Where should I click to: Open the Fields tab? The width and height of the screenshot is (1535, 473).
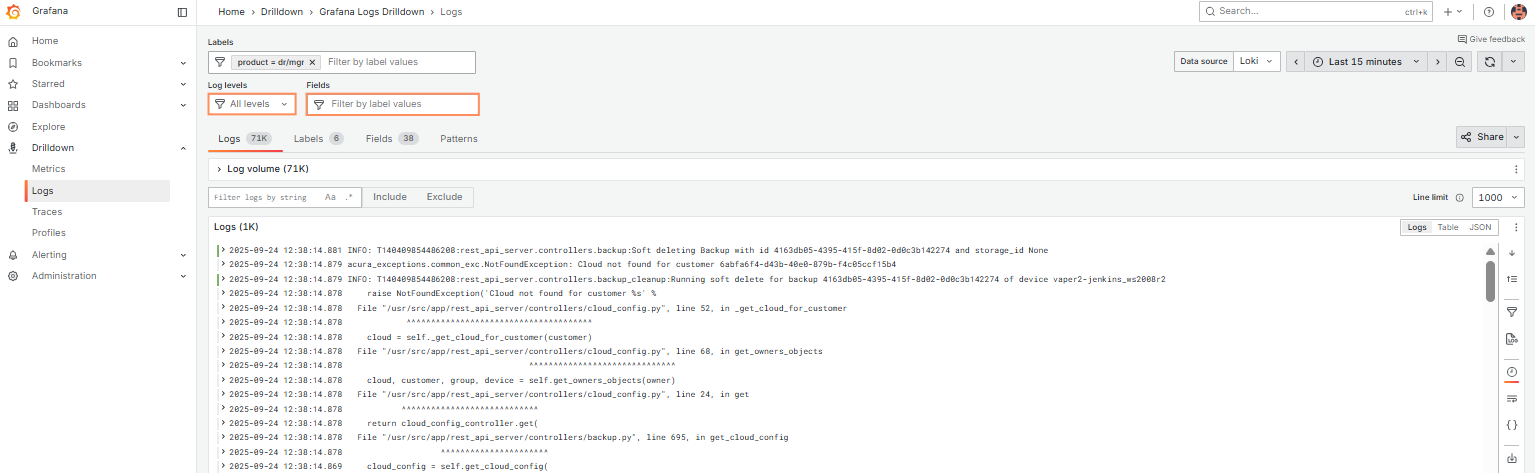pos(378,139)
